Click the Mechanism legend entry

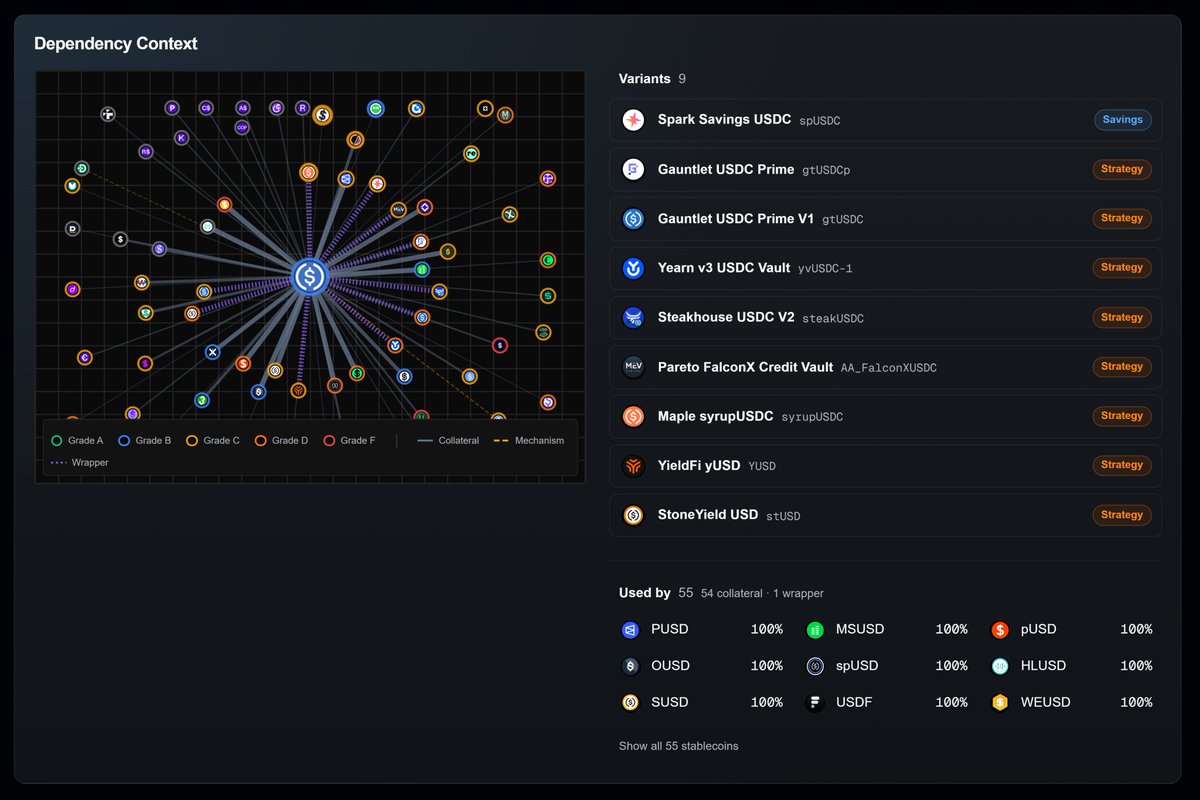(x=529, y=440)
